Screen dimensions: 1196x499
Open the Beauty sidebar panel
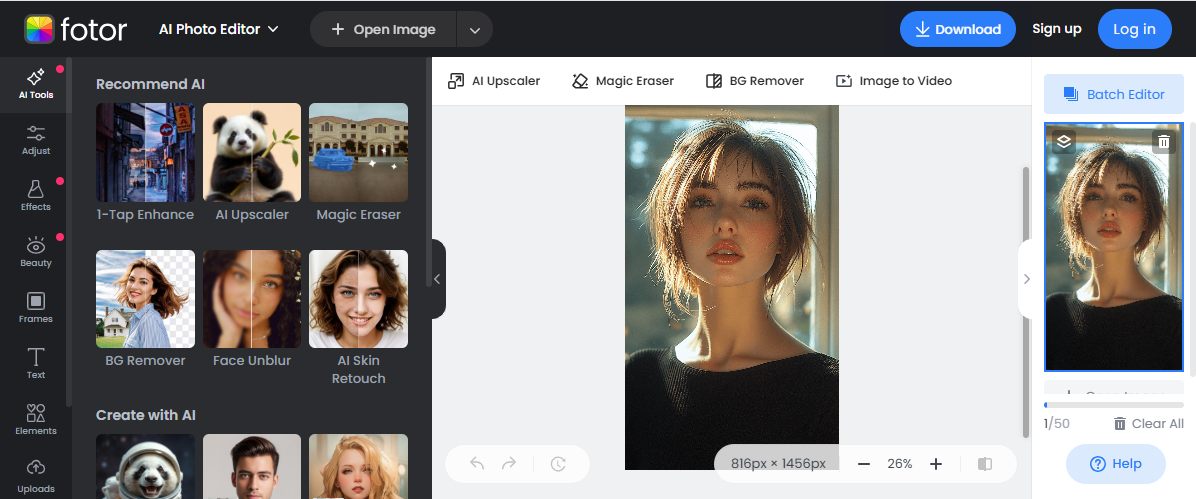pyautogui.click(x=36, y=253)
